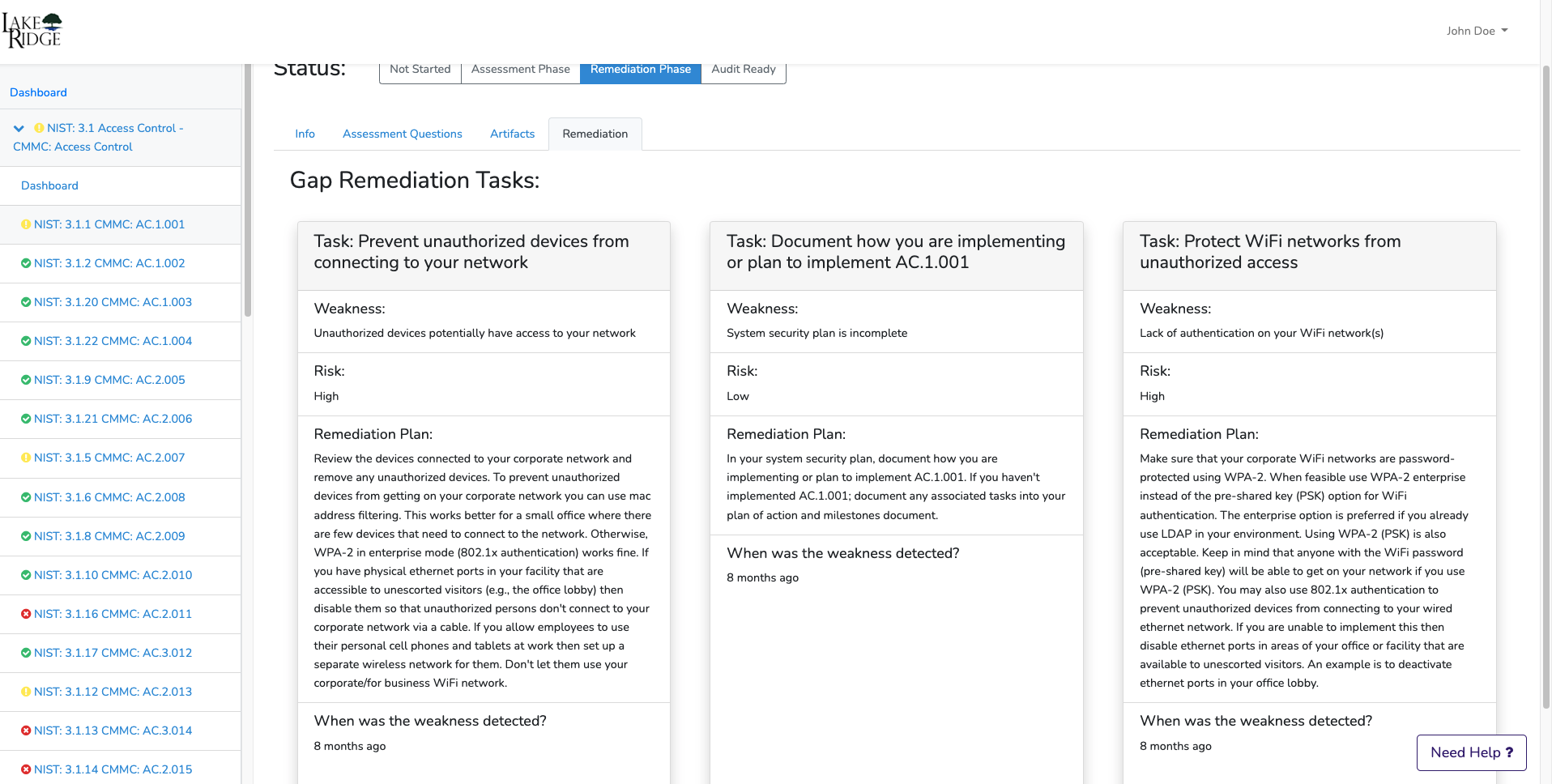Switch to the Assessment Questions tab
This screenshot has height=784, width=1552.
coord(402,134)
